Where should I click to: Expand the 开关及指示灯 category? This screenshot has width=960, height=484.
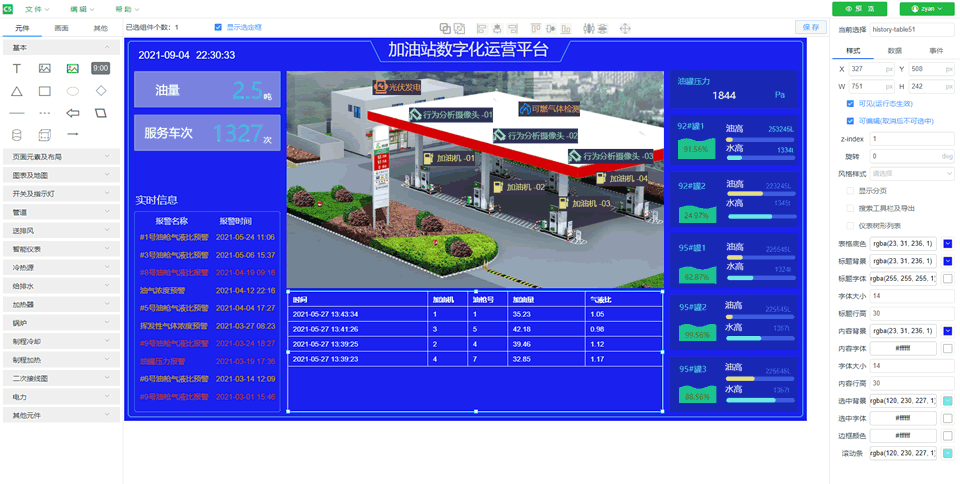[x=61, y=193]
